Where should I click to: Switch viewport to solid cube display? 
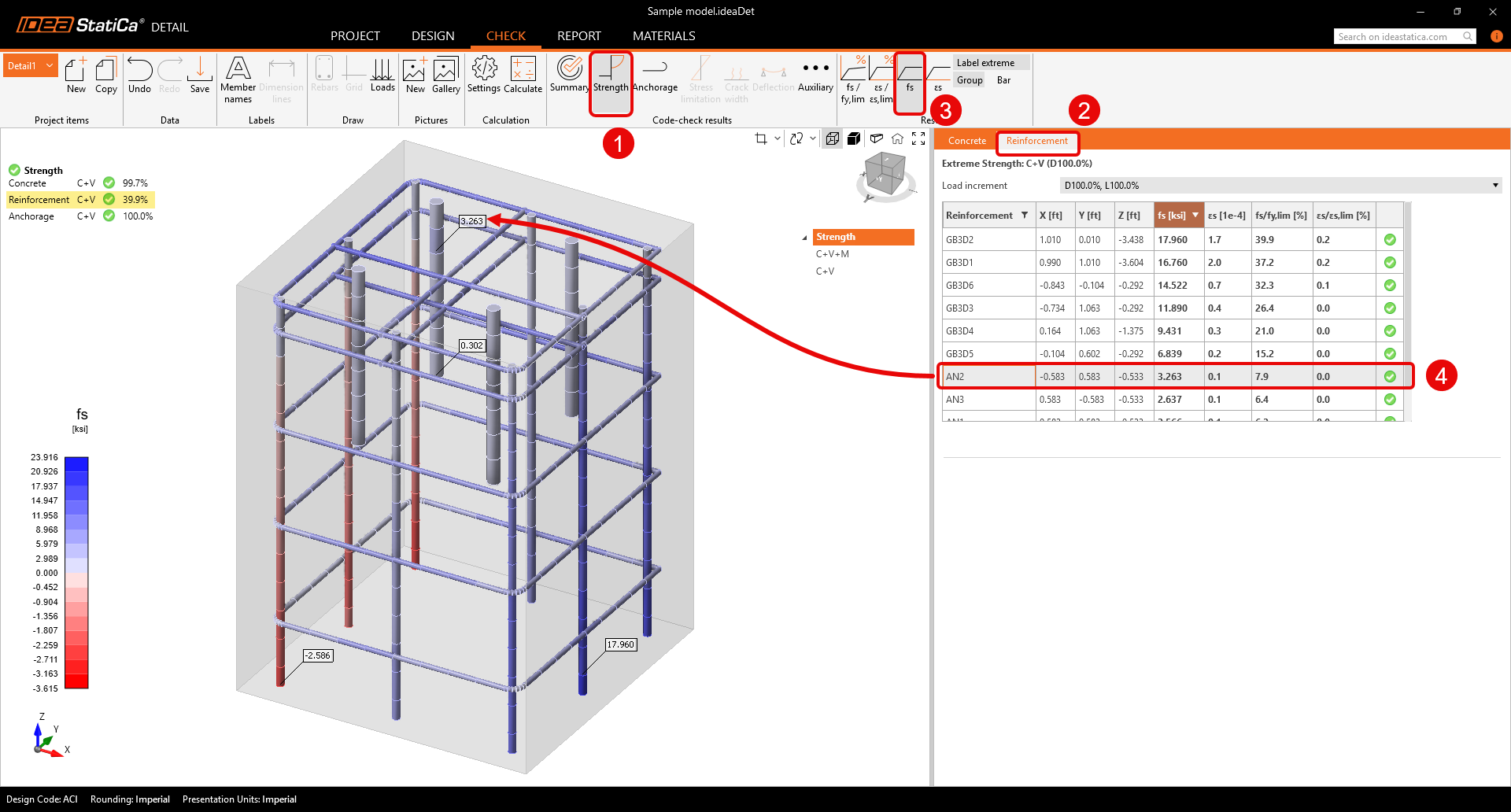[x=854, y=138]
